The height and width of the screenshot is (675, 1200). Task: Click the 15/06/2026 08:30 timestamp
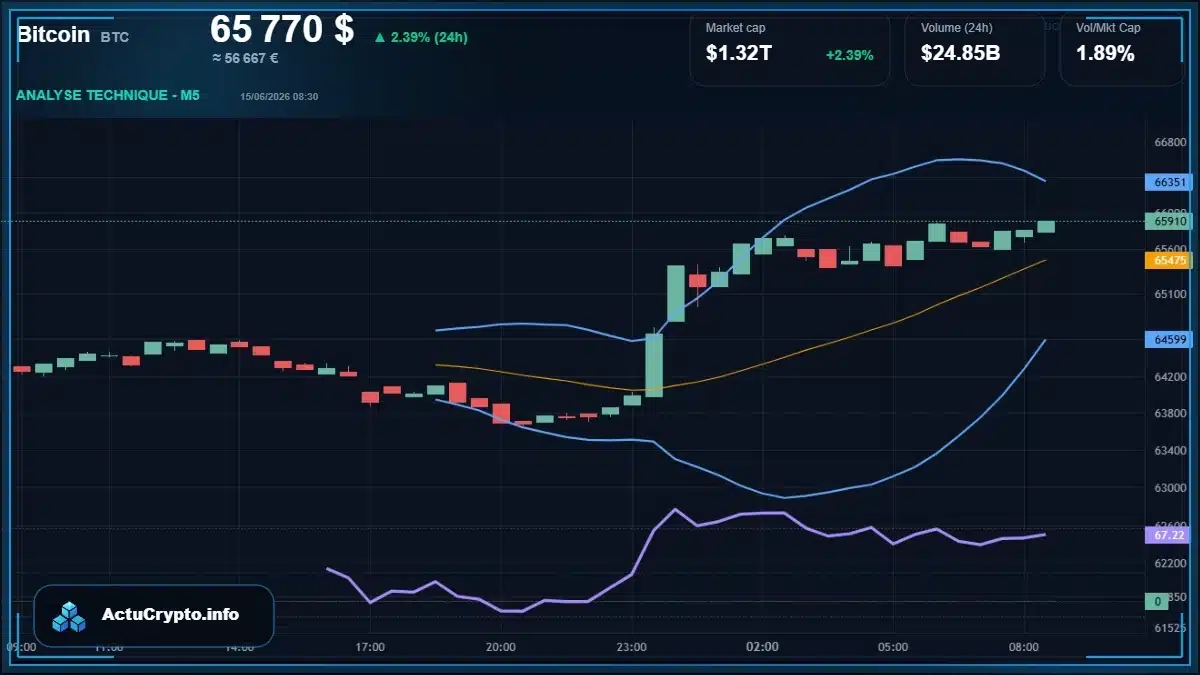click(279, 97)
